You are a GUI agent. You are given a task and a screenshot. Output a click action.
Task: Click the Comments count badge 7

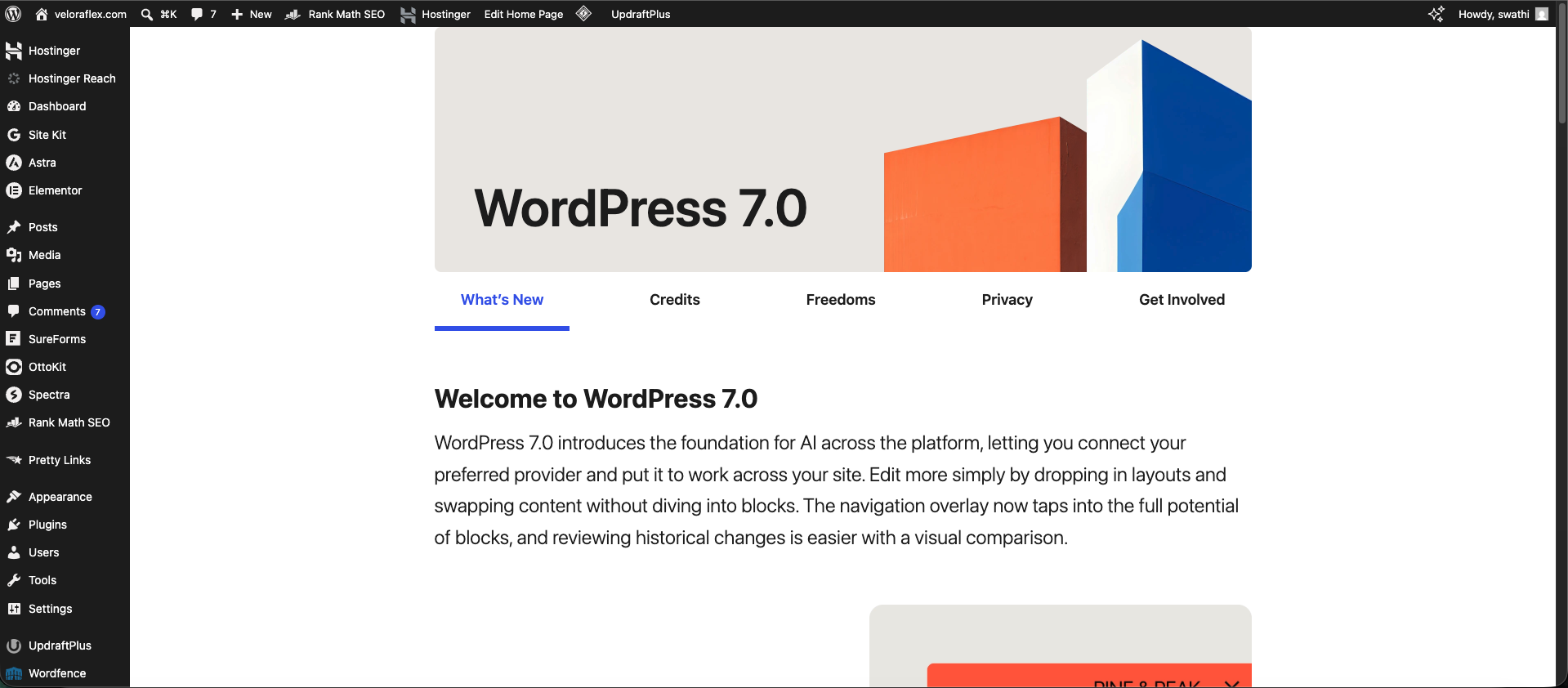click(x=98, y=312)
